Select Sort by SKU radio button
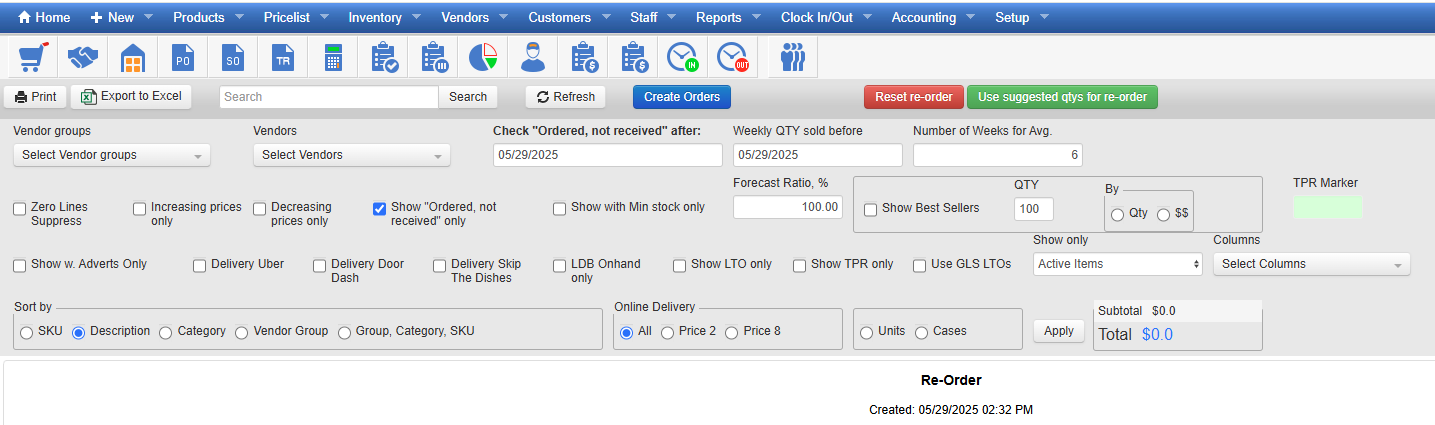1435x425 pixels. click(27, 333)
